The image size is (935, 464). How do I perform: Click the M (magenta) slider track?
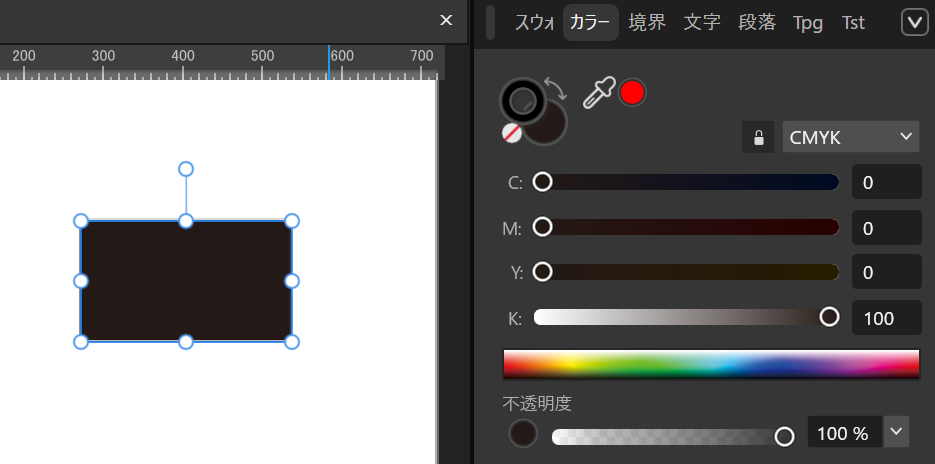coord(686,227)
